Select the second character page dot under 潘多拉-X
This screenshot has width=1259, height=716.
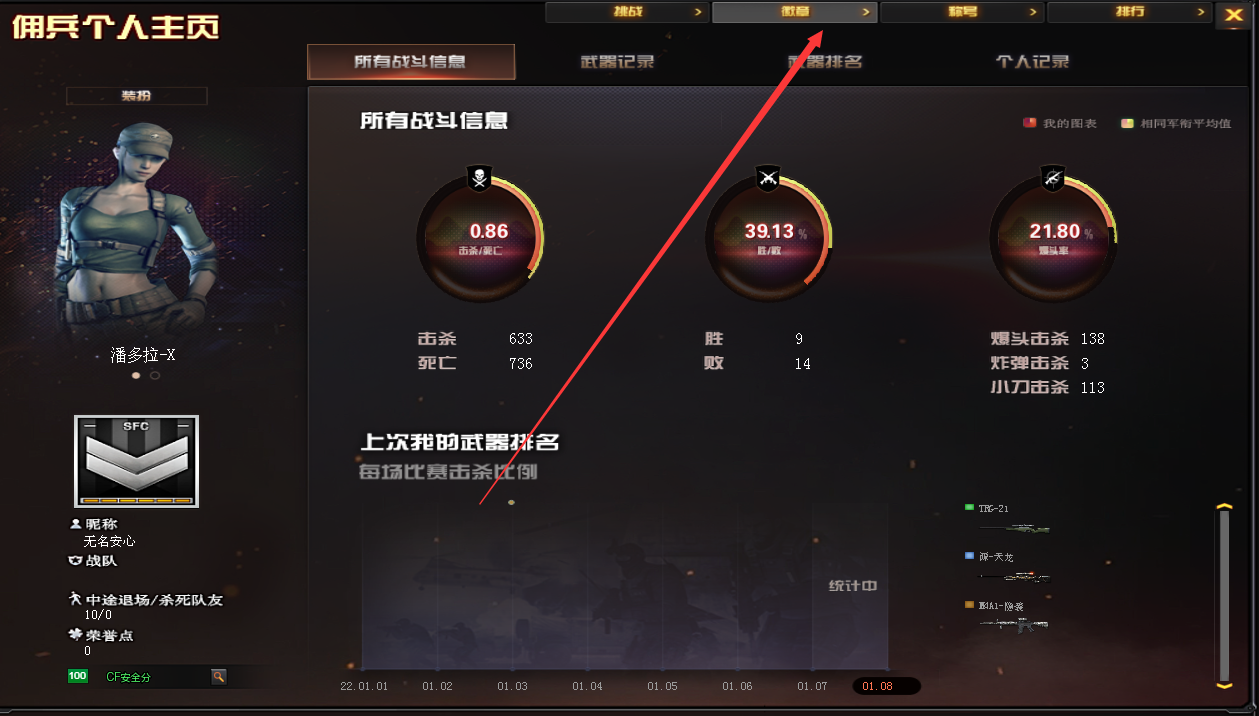coord(154,376)
